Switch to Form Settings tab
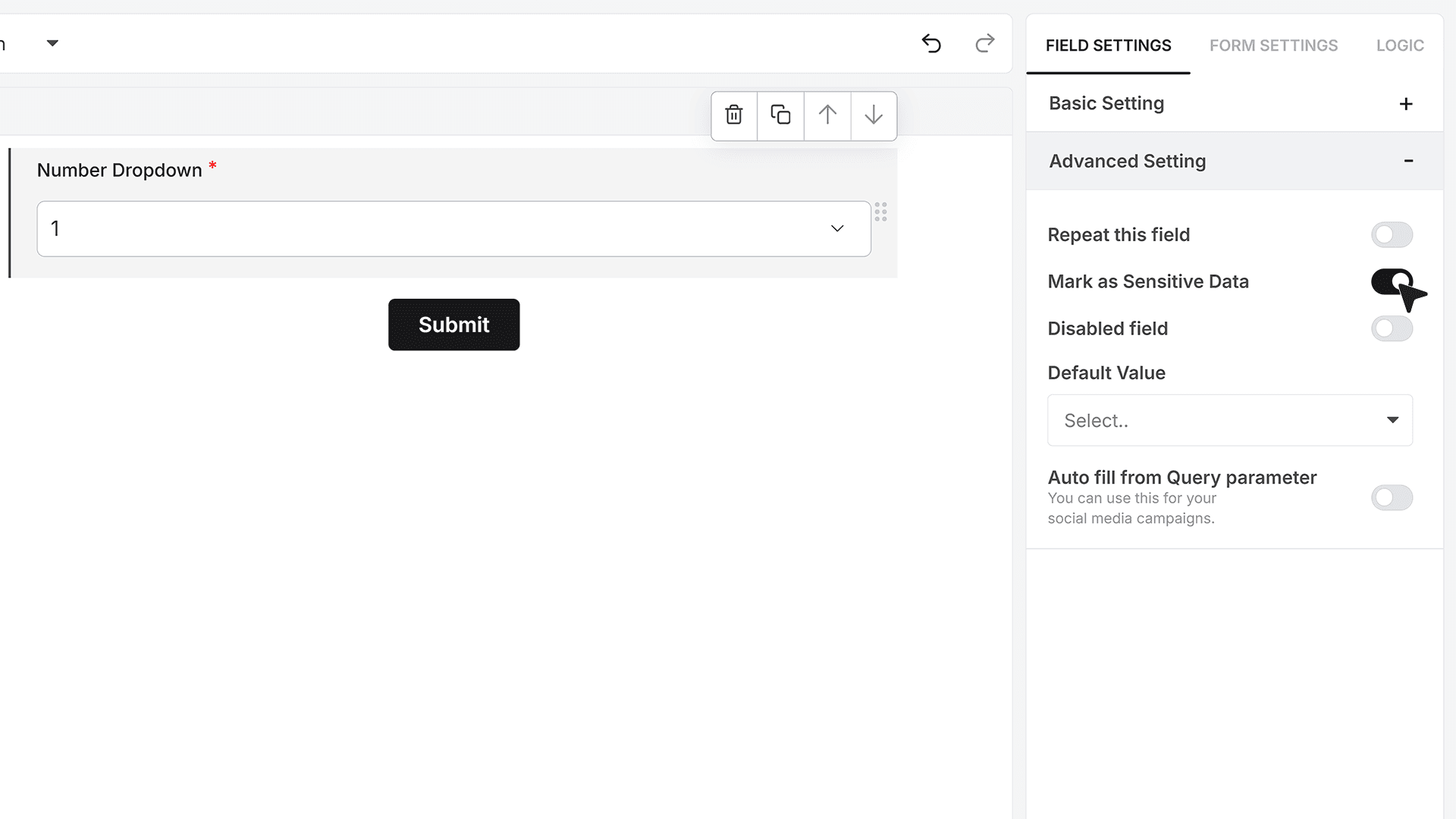 click(x=1273, y=45)
